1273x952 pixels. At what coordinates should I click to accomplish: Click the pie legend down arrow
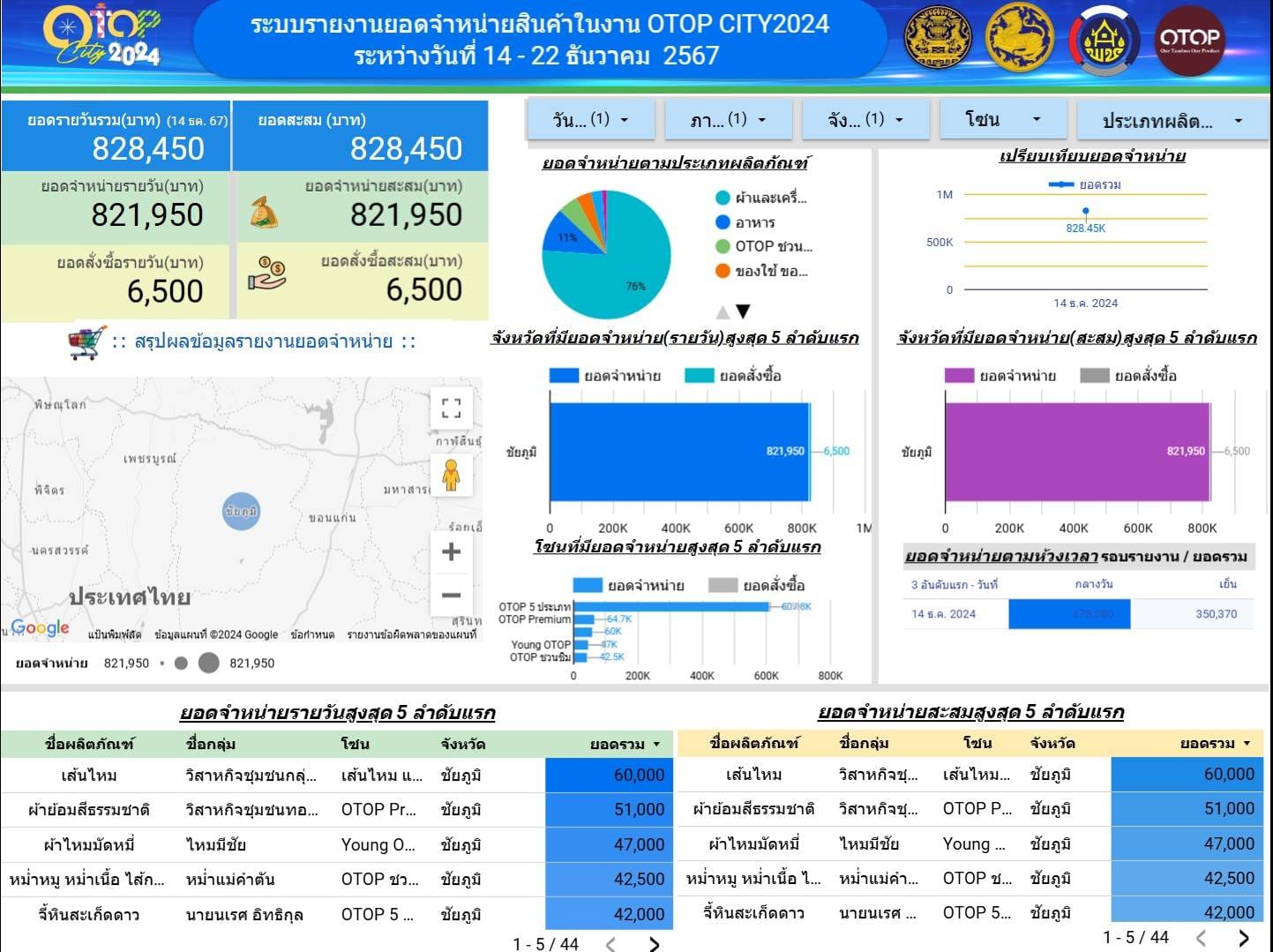pos(744,311)
